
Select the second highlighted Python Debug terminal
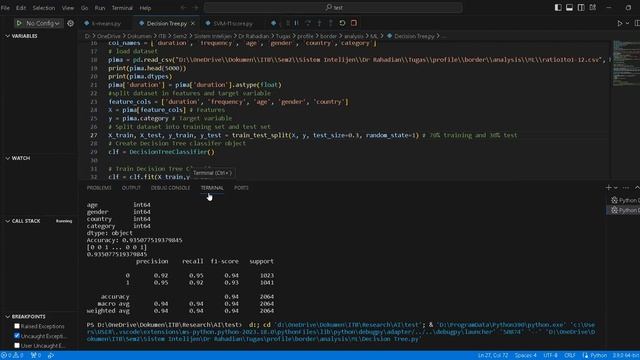click(x=624, y=210)
